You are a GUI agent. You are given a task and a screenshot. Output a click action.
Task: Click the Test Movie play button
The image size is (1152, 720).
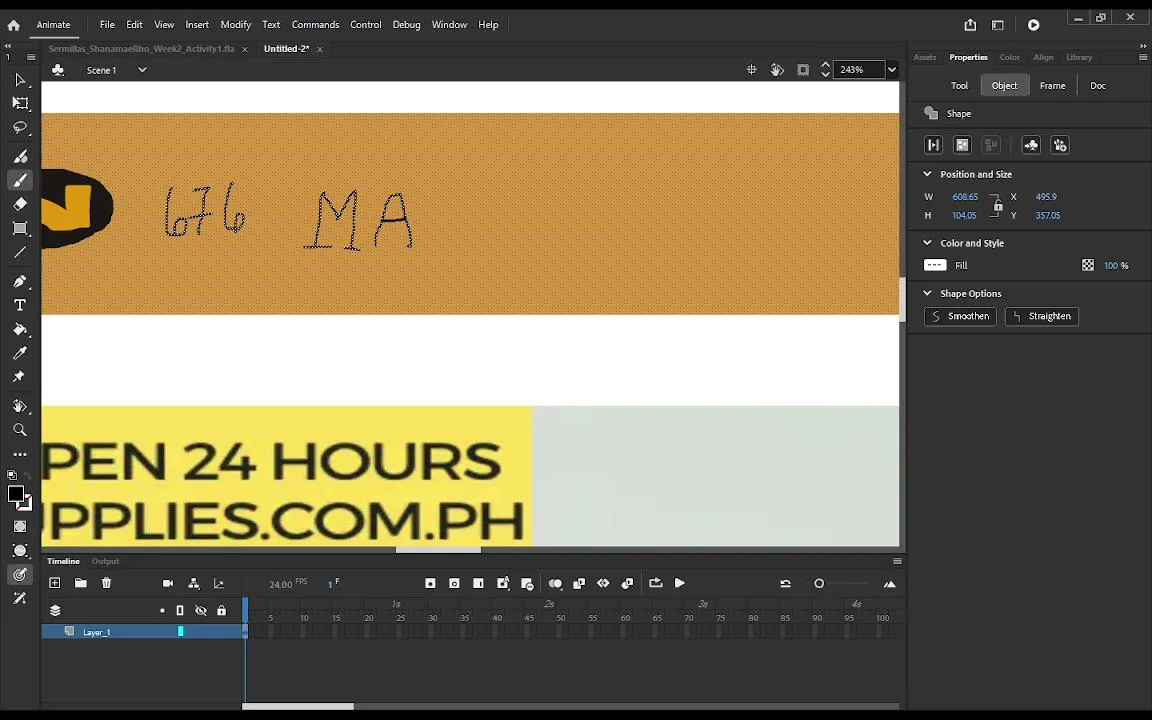point(1034,25)
